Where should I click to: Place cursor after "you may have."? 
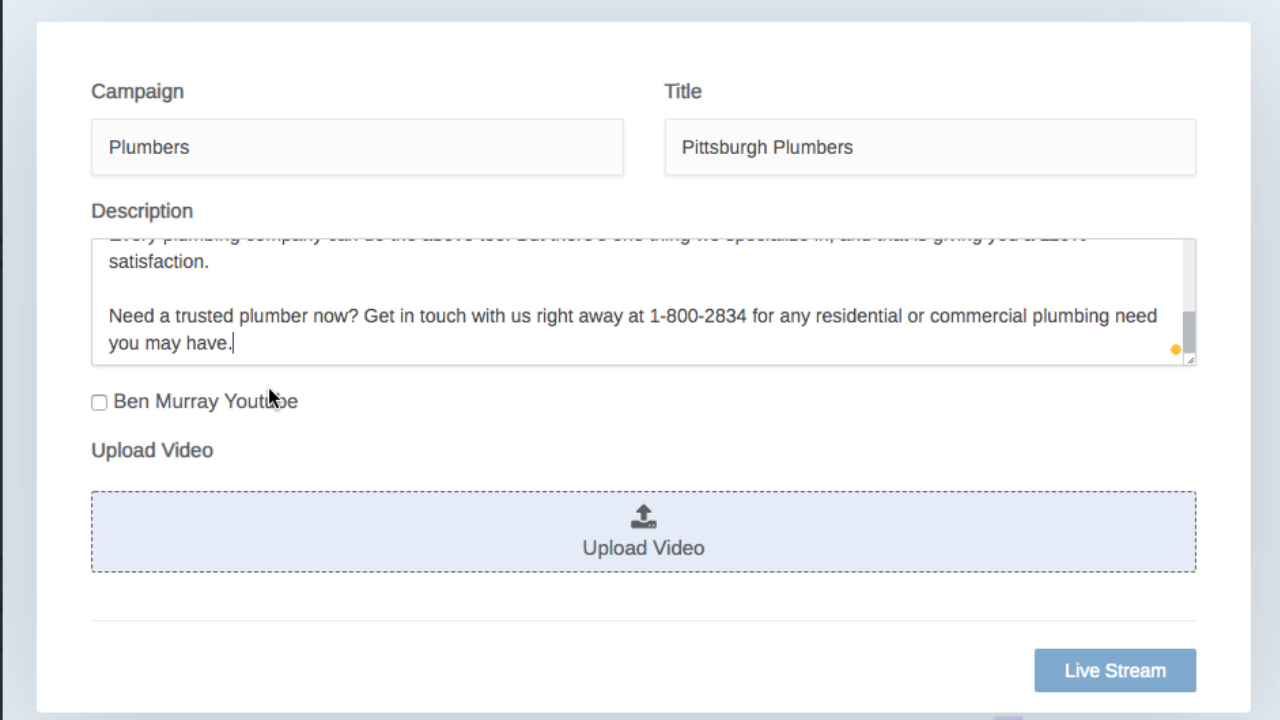[233, 344]
